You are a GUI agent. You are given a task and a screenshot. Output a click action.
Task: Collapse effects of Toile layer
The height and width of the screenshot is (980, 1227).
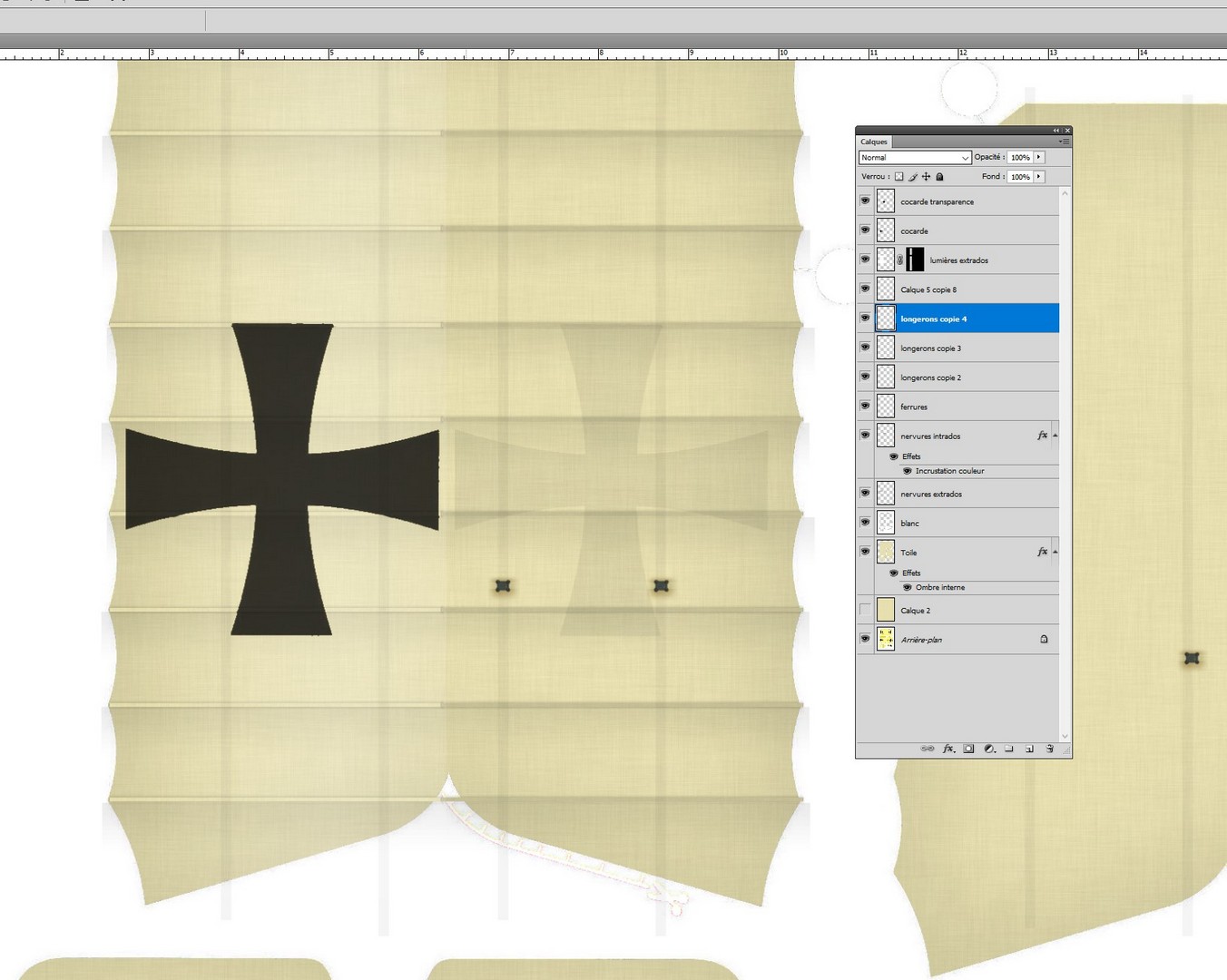pos(1055,552)
